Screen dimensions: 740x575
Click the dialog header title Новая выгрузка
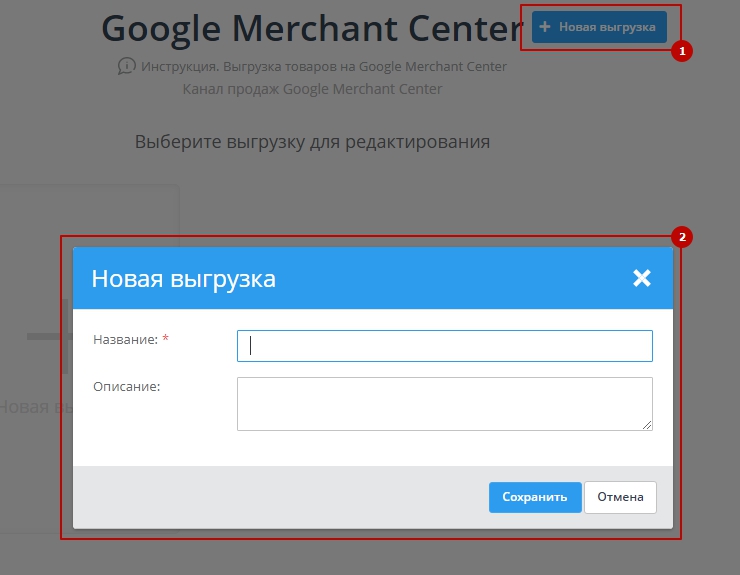point(183,279)
